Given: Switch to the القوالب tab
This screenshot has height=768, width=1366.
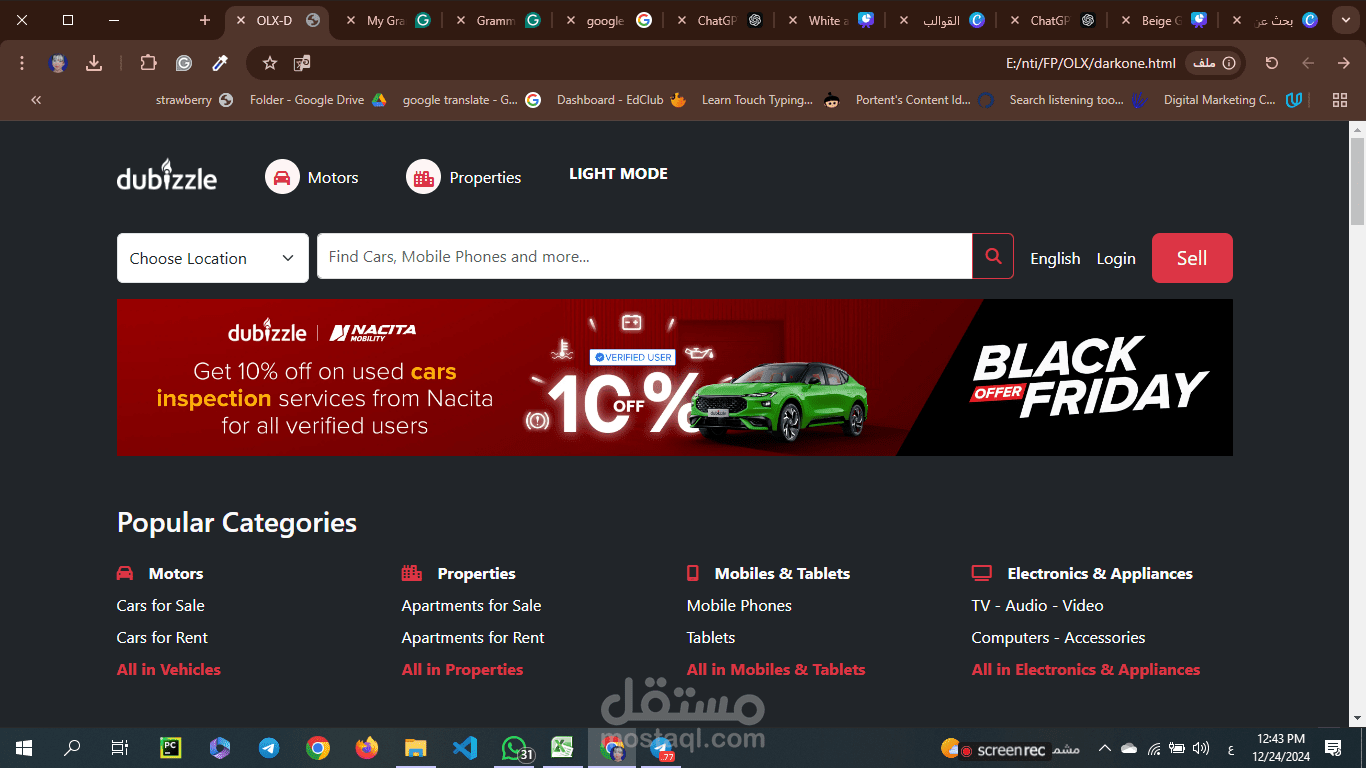Looking at the screenshot, I should coord(940,20).
